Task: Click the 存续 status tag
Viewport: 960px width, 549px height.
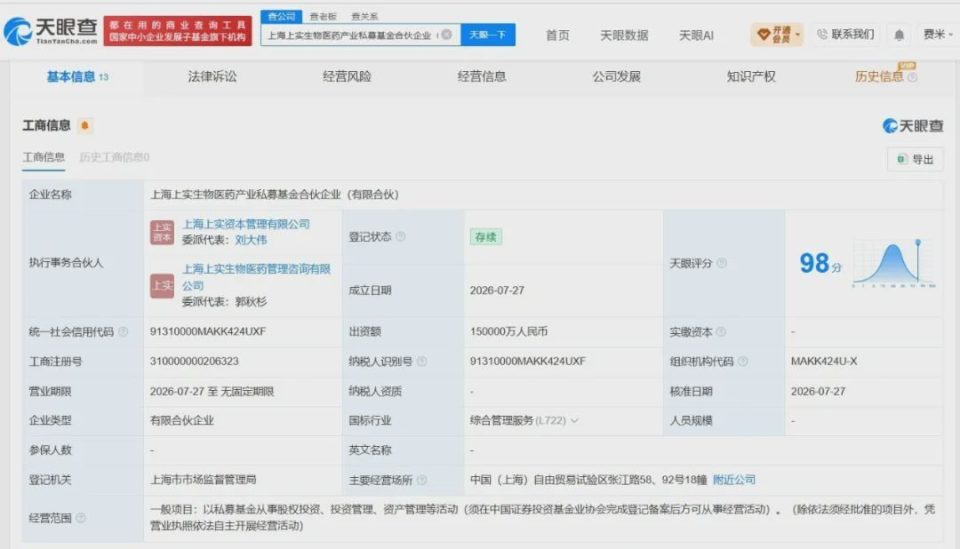Action: coord(486,237)
